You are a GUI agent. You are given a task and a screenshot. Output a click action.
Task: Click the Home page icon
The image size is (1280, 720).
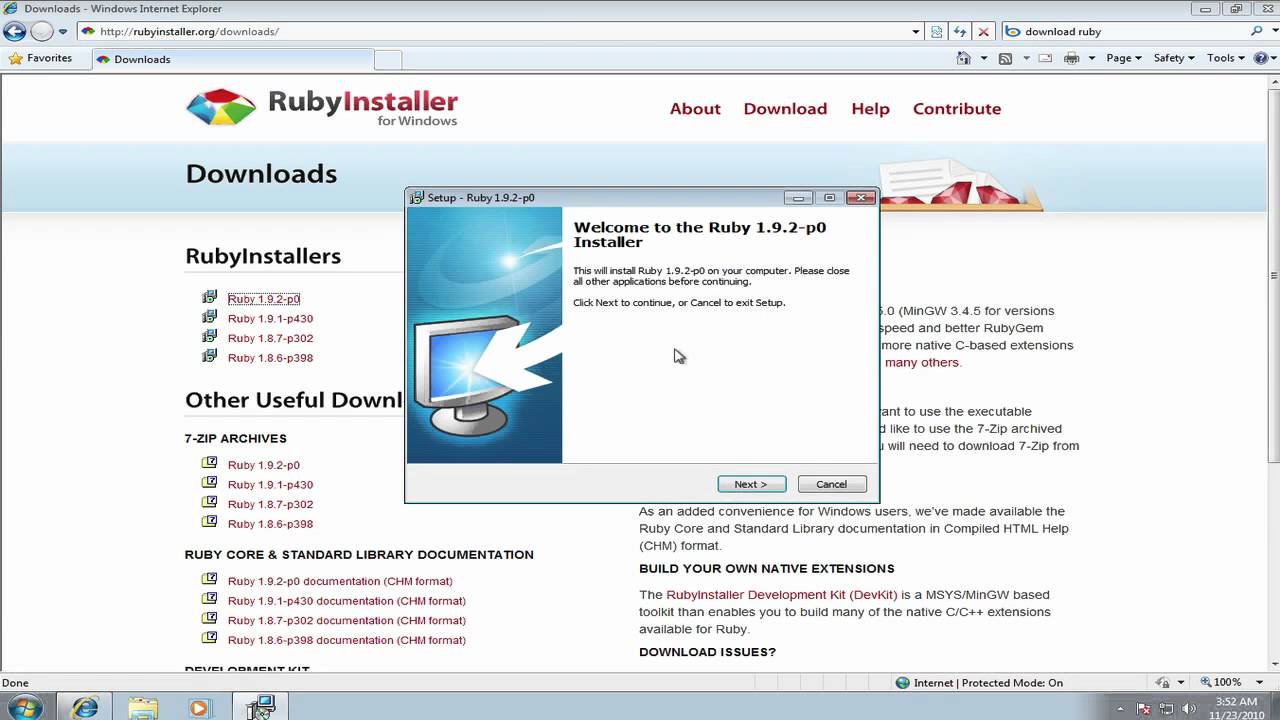tap(964, 58)
